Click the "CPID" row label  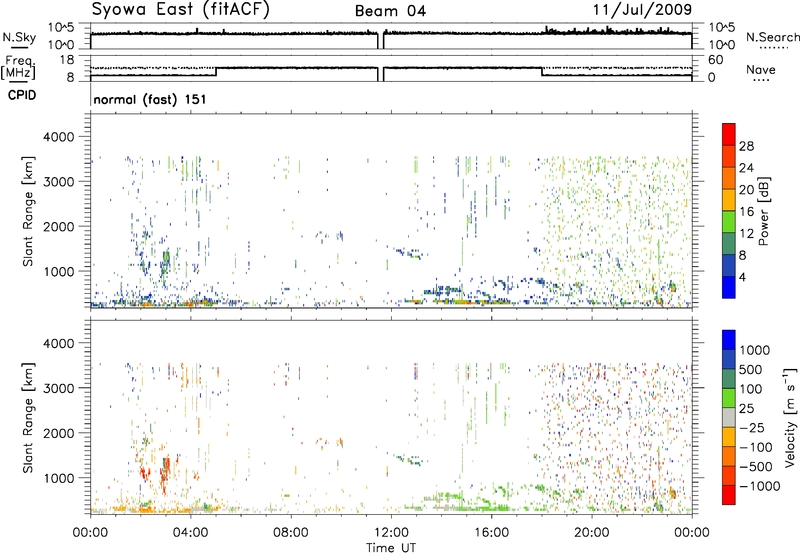22,95
